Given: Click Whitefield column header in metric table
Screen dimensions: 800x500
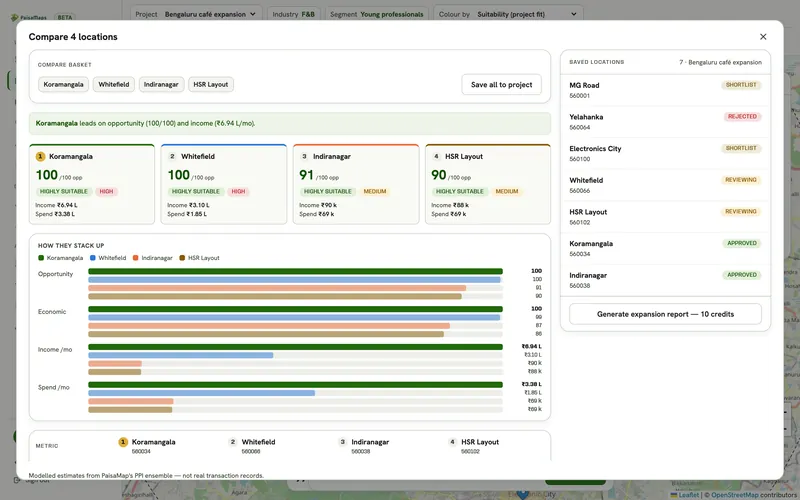Looking at the screenshot, I should (252, 446).
